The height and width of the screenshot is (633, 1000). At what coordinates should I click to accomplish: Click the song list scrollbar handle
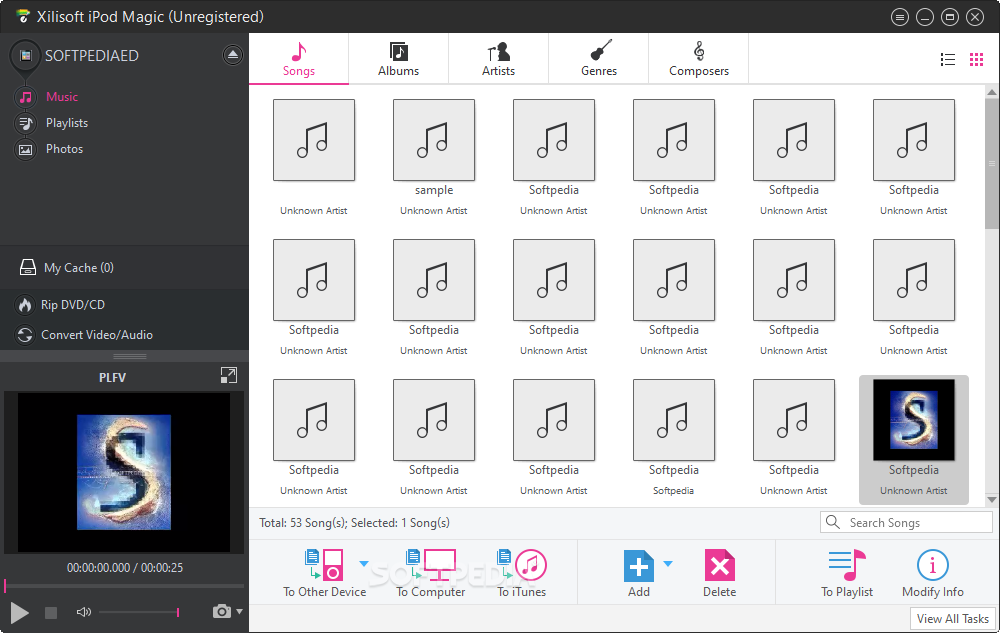coord(992,163)
